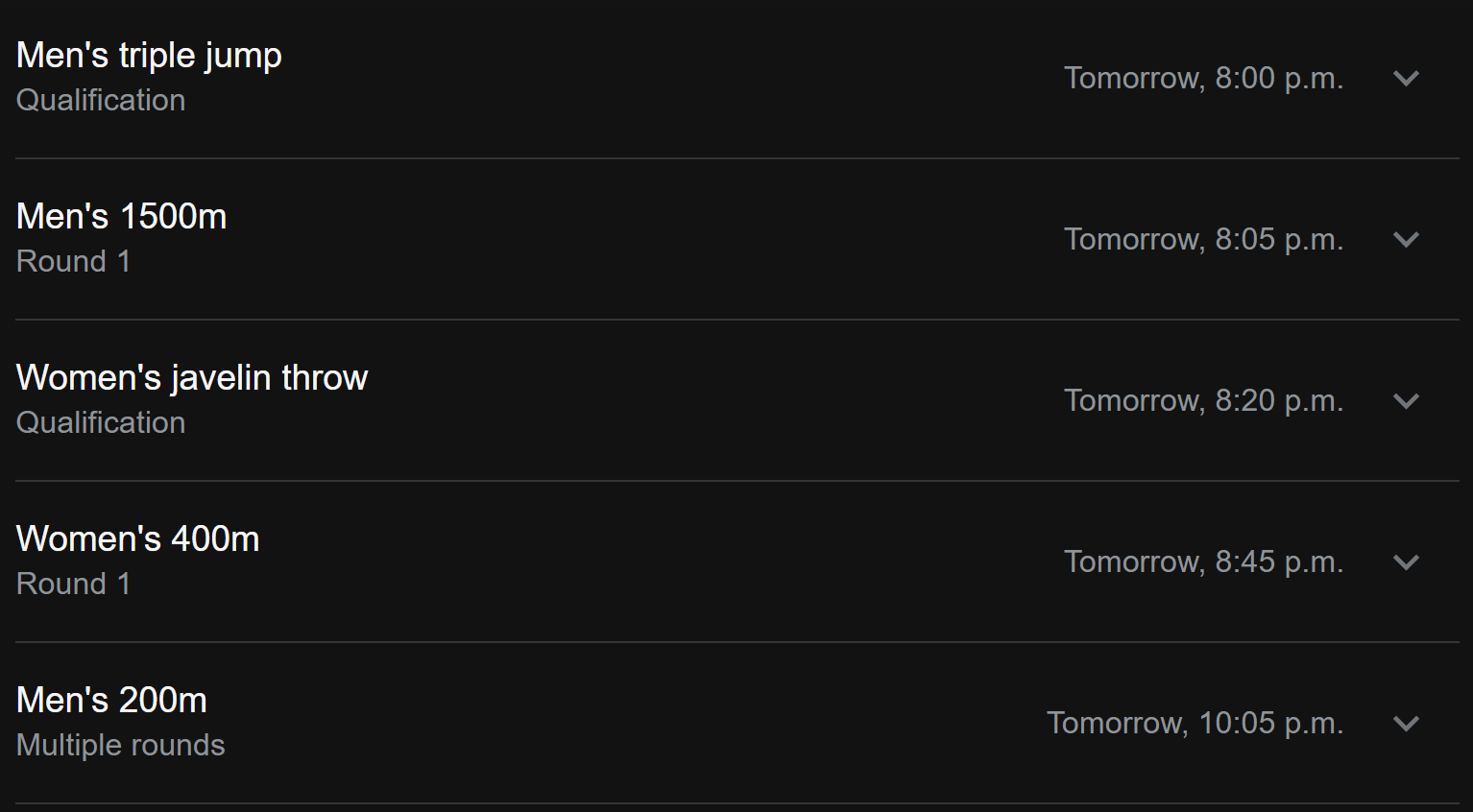
Task: Expand the Women's 400m chevron
Action: [1406, 561]
